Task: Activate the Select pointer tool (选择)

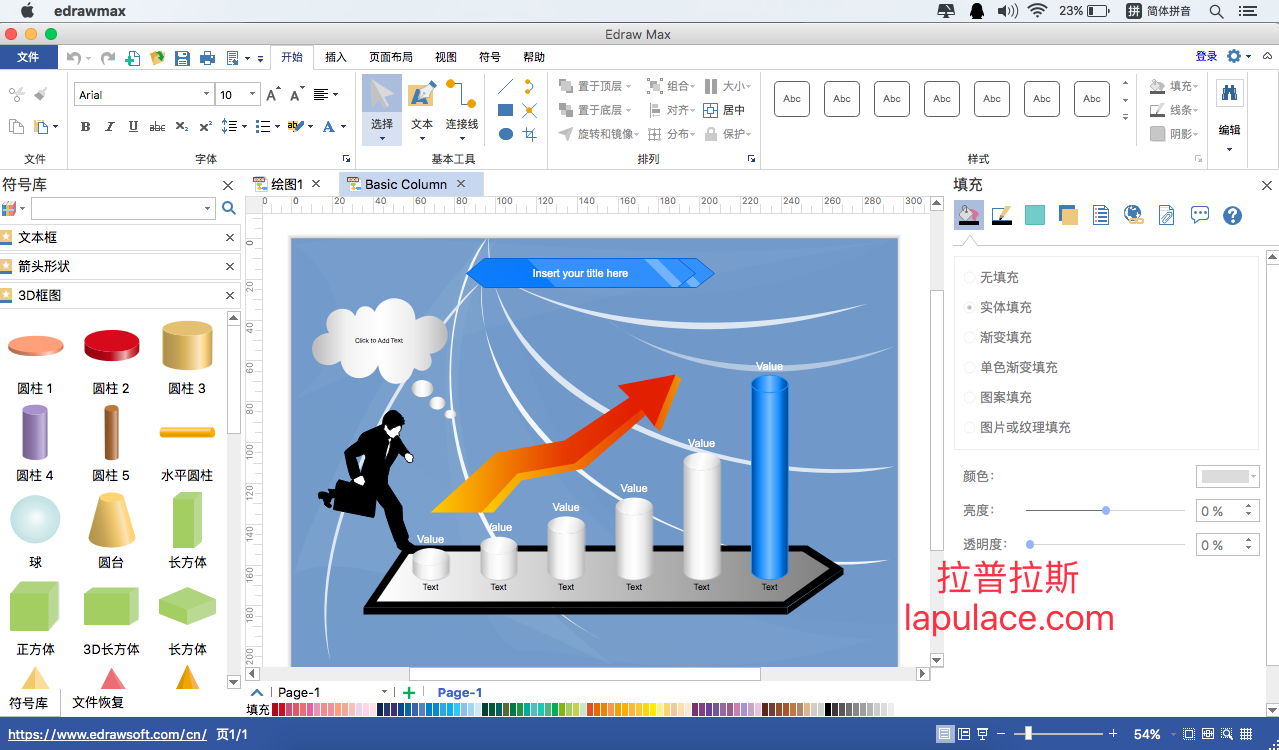Action: (x=382, y=108)
